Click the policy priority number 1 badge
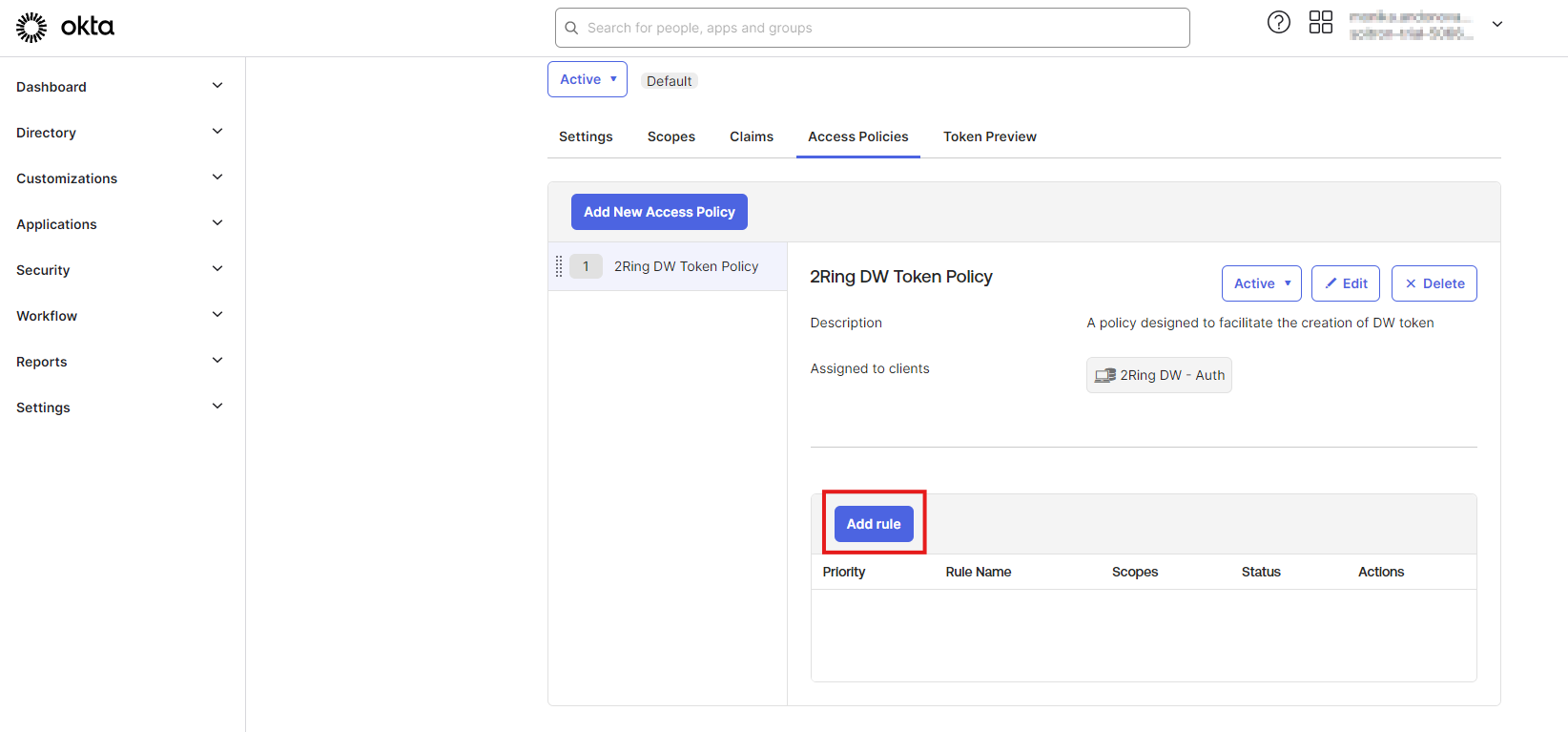The width and height of the screenshot is (1568, 732). click(x=586, y=266)
